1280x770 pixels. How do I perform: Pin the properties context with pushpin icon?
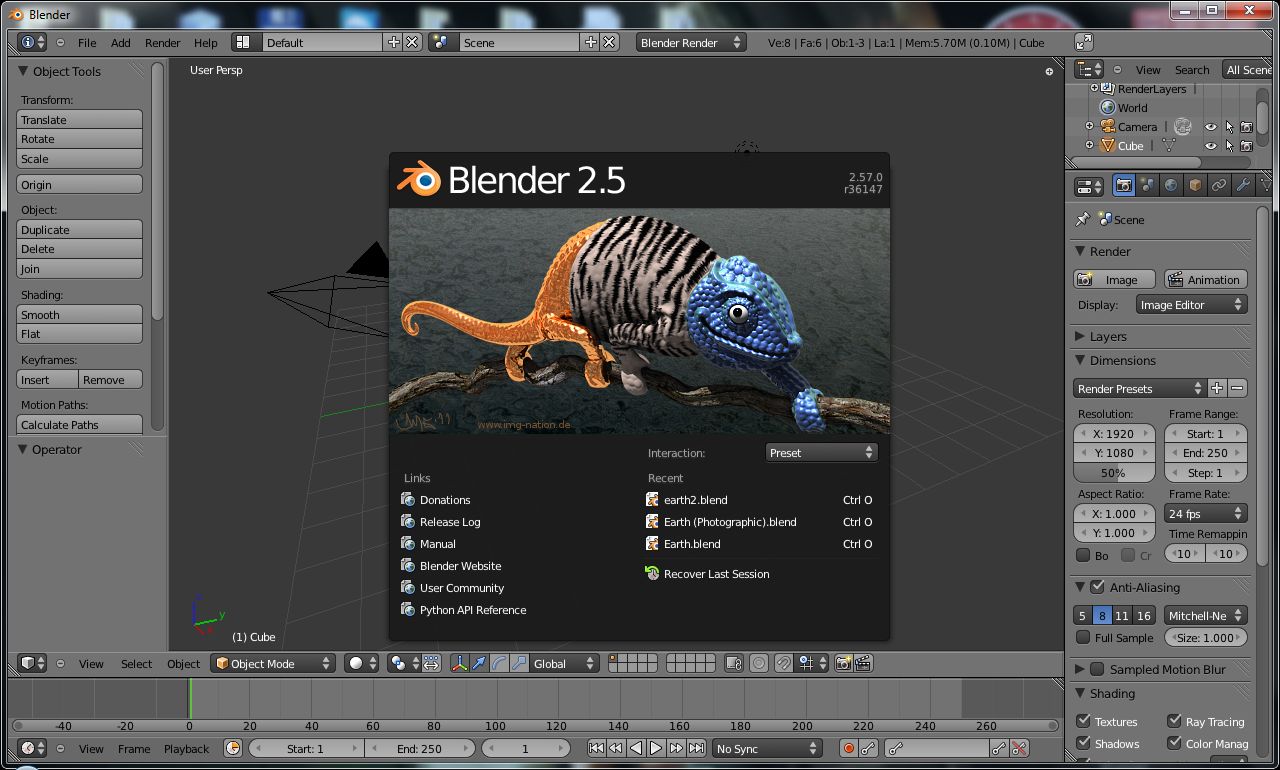[x=1083, y=219]
